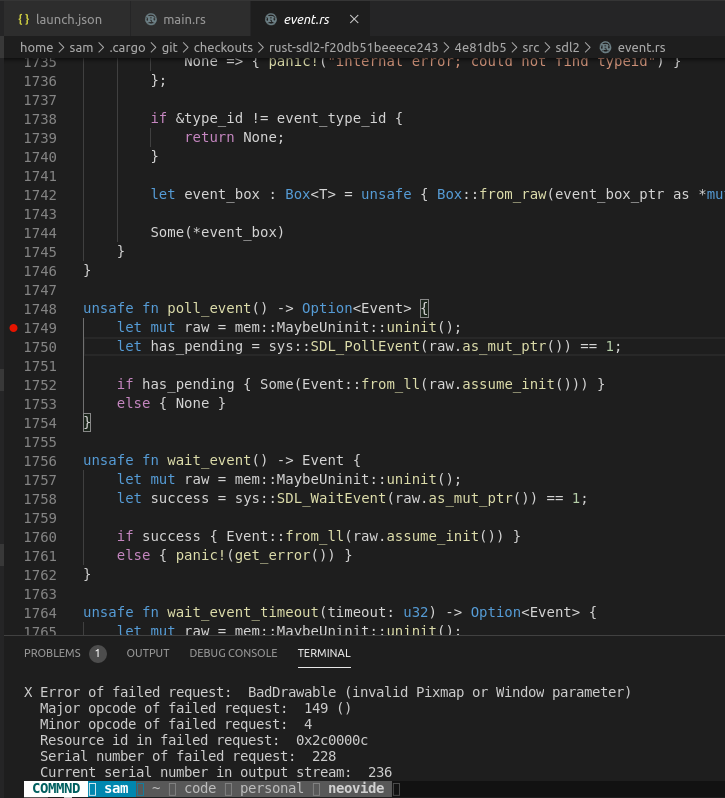Click the Rust icon on main.rs tab

(151, 19)
